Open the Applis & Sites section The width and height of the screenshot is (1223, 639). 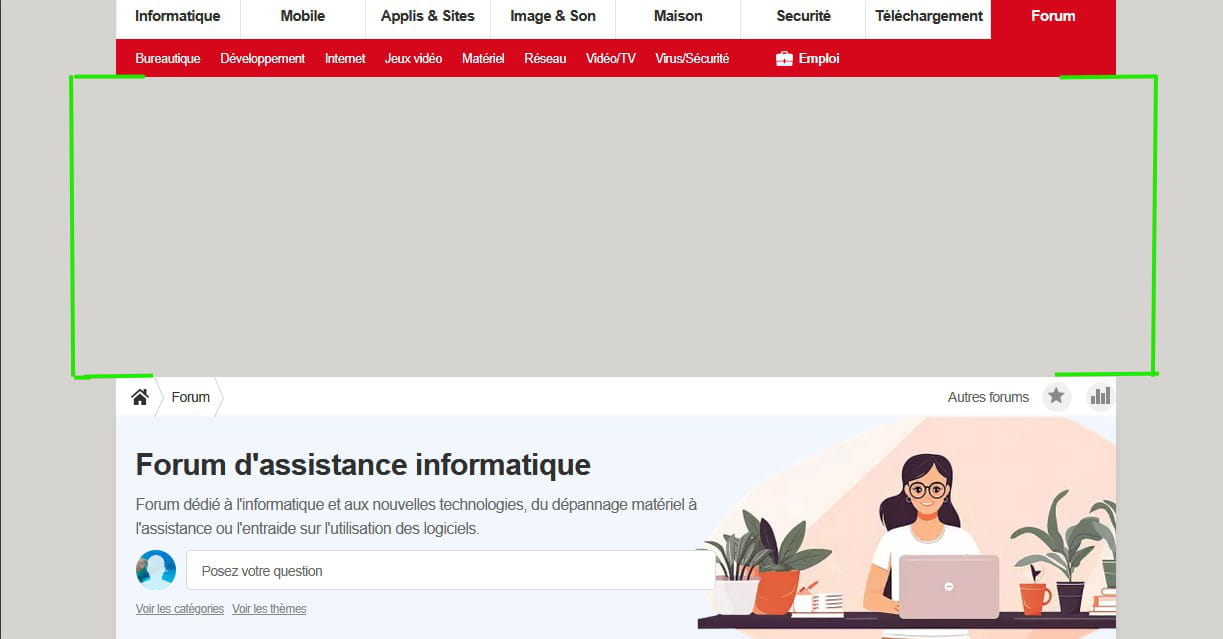point(428,16)
